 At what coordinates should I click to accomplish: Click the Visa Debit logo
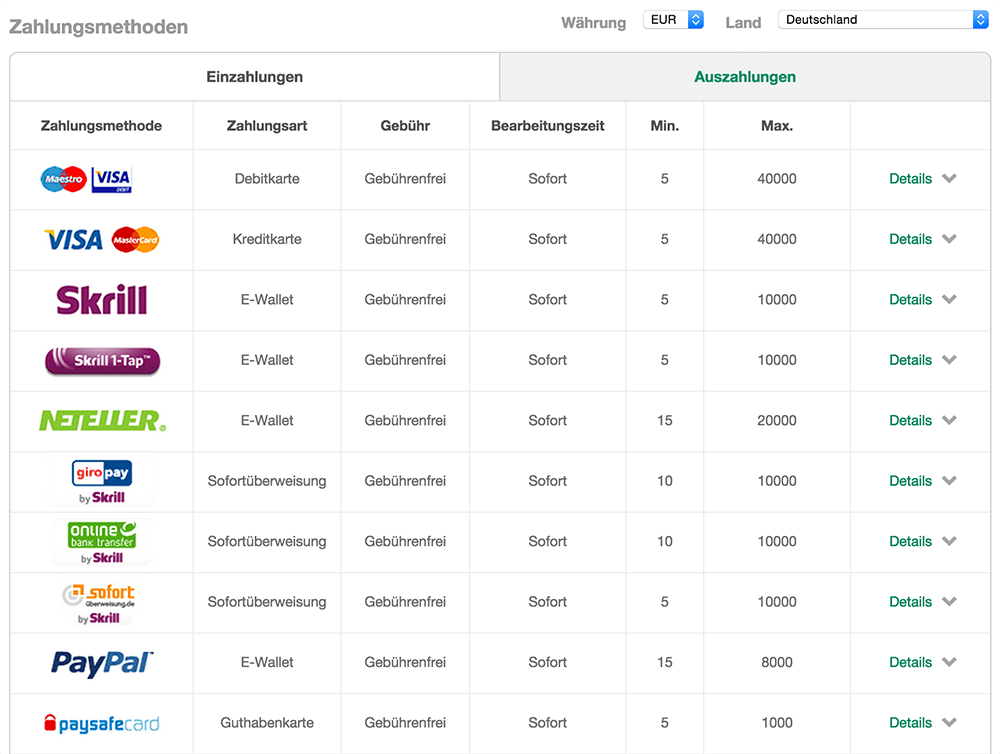(112, 179)
